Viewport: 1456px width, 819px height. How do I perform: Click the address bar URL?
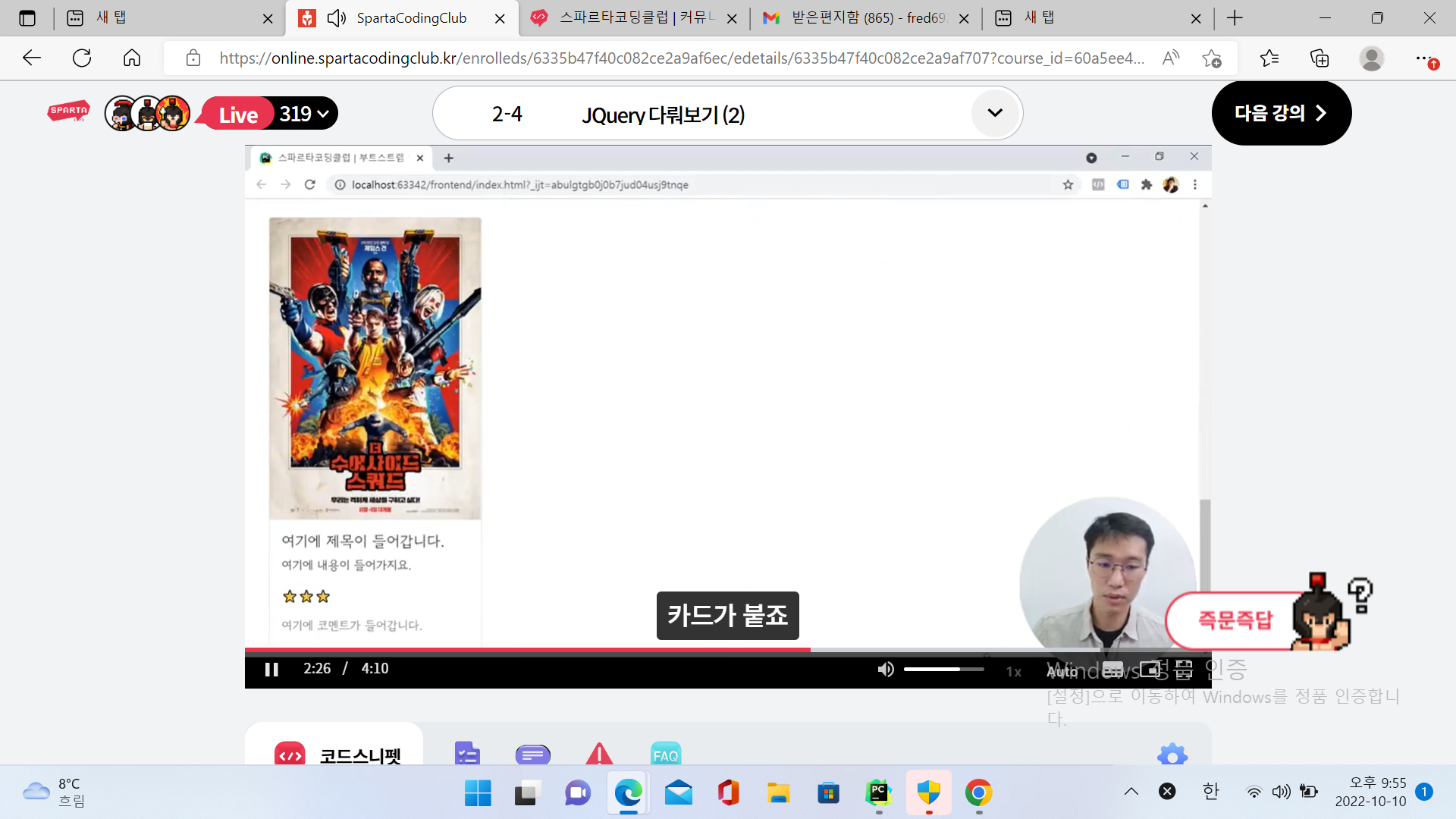[681, 58]
